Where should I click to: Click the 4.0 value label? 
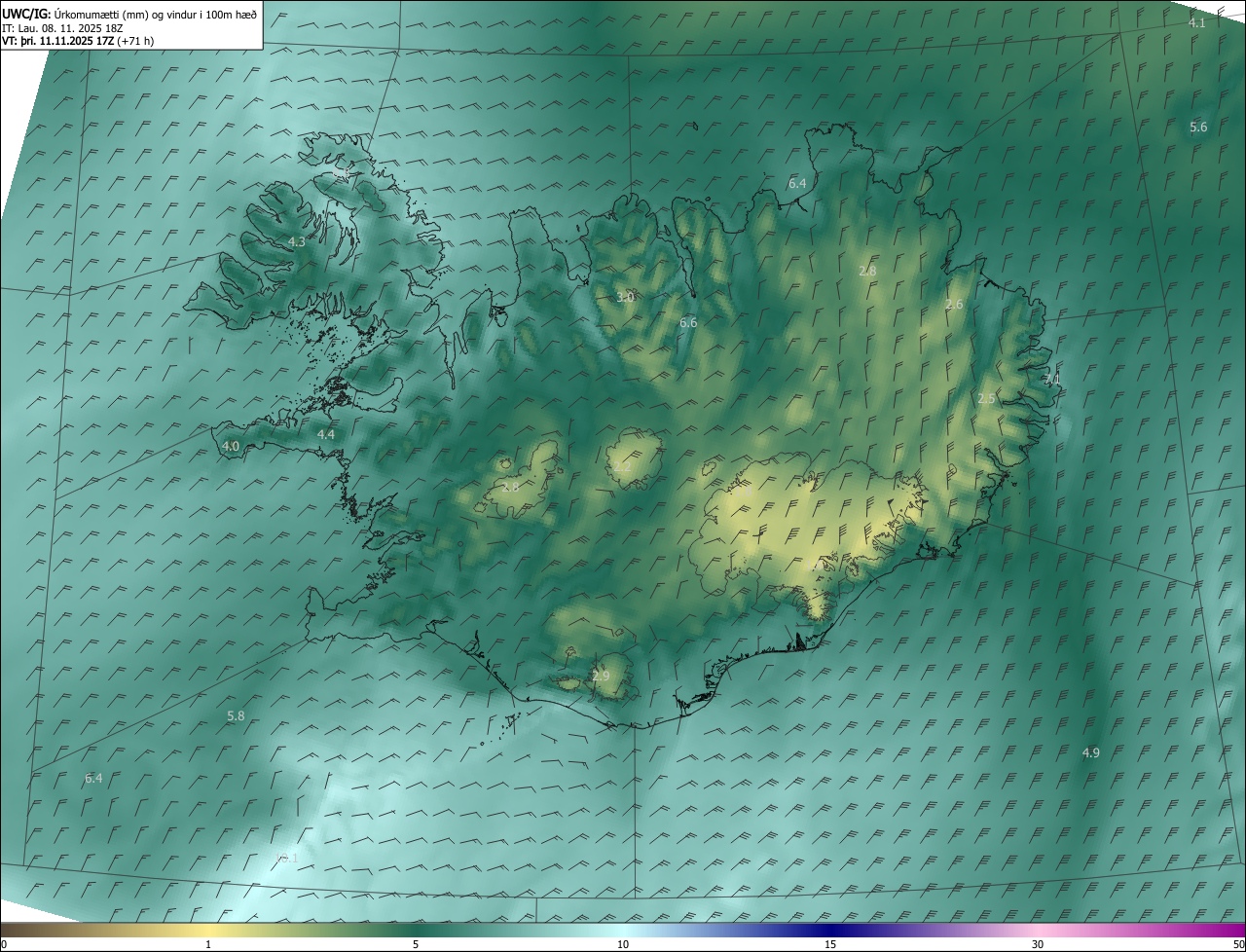[x=231, y=446]
